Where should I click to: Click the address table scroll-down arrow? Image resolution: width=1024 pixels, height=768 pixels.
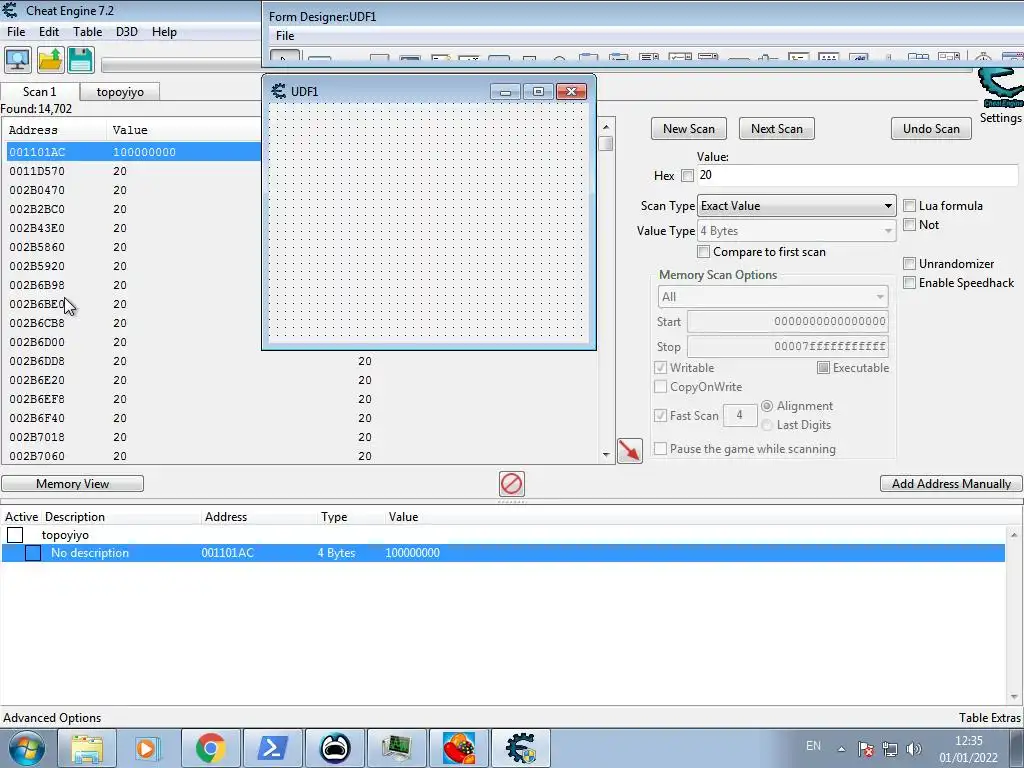click(x=1014, y=697)
